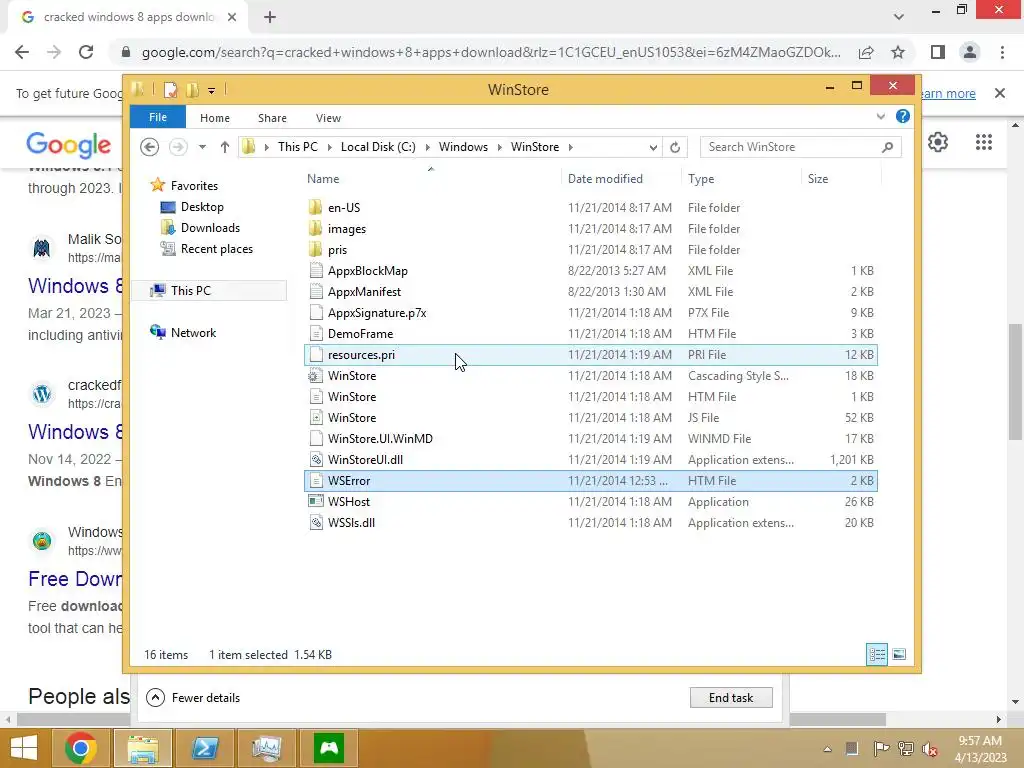This screenshot has width=1024, height=768.
Task: Click the search magnifier icon in Explorer
Action: pos(887,147)
